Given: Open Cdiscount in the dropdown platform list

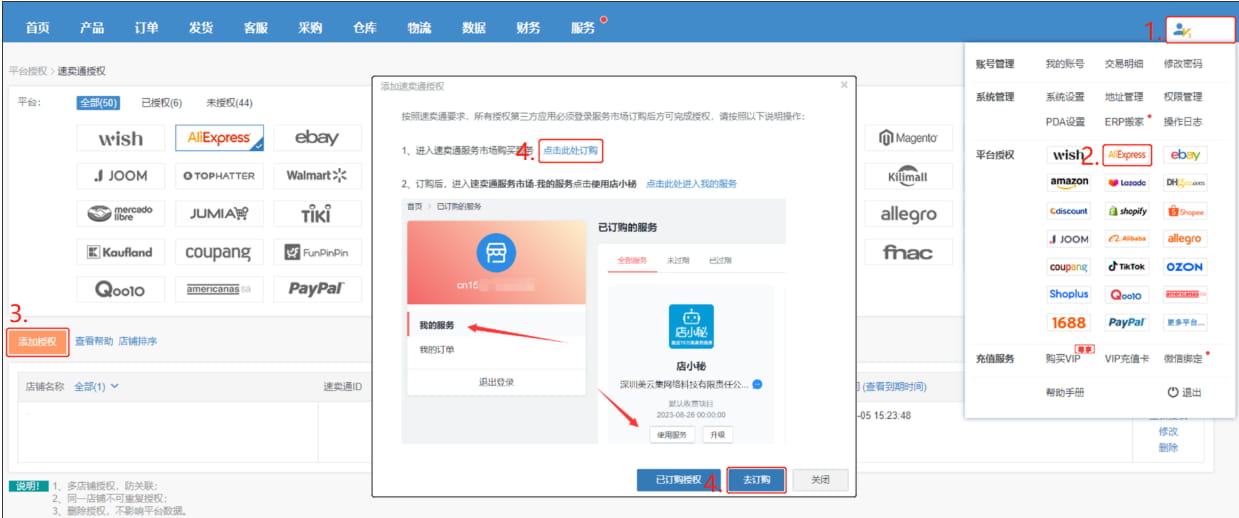Looking at the screenshot, I should pyautogui.click(x=1069, y=211).
